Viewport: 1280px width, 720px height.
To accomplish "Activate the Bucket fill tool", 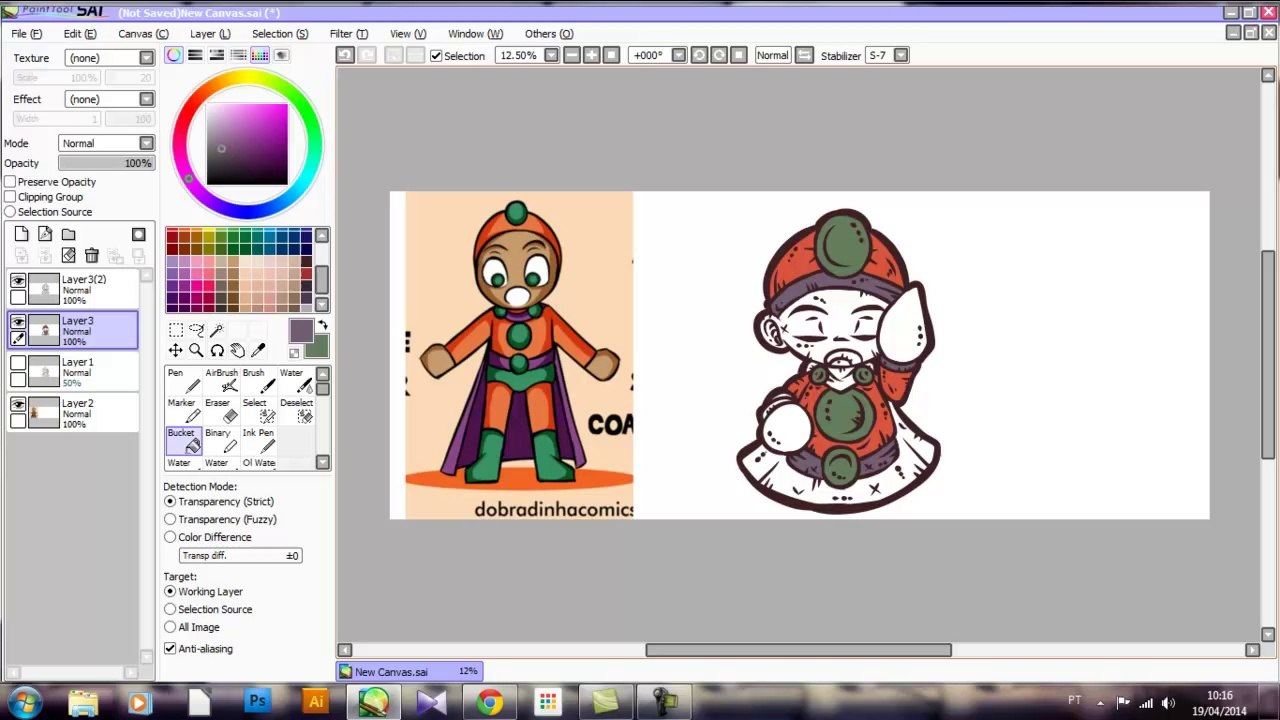I will 182,441.
